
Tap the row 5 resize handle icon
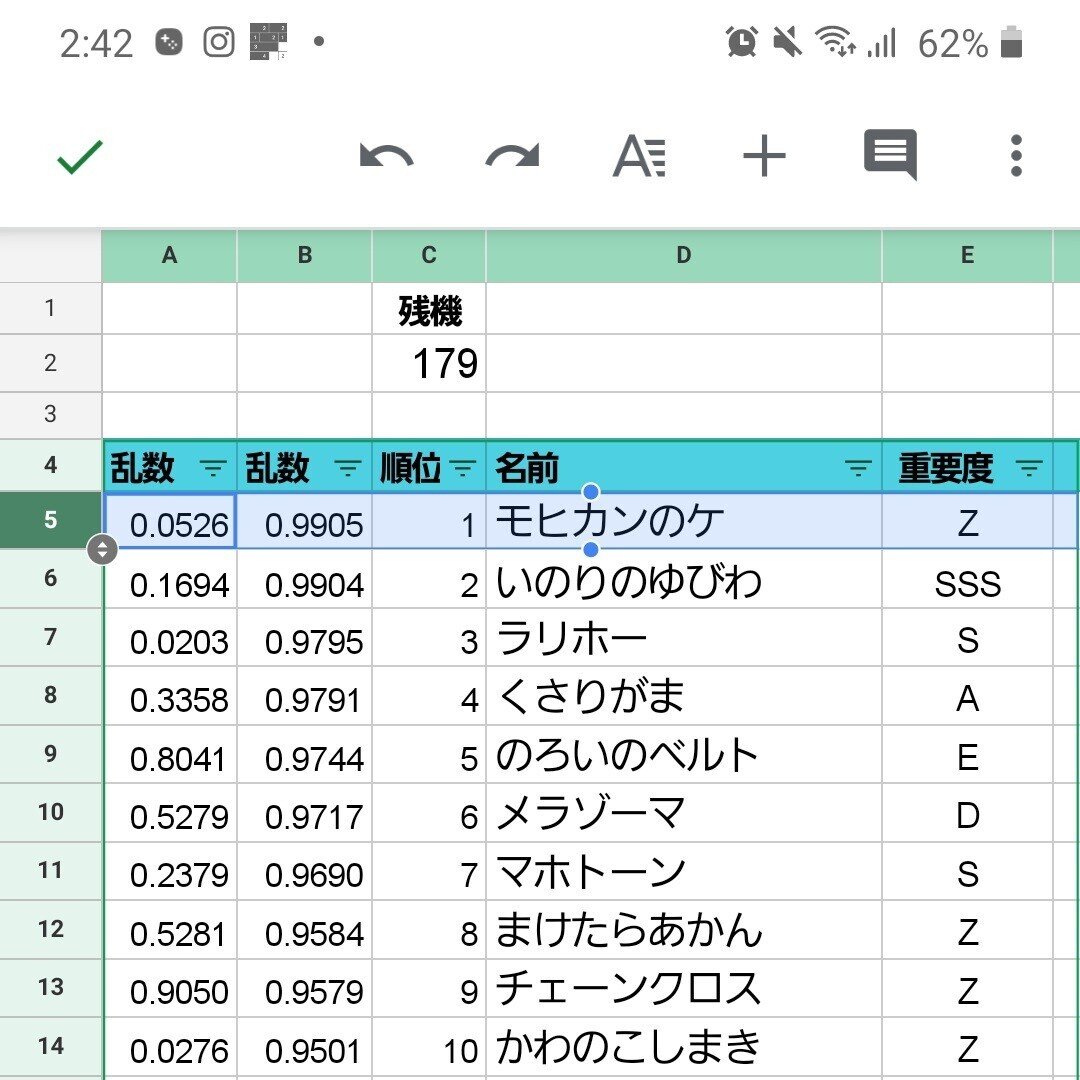pyautogui.click(x=102, y=549)
